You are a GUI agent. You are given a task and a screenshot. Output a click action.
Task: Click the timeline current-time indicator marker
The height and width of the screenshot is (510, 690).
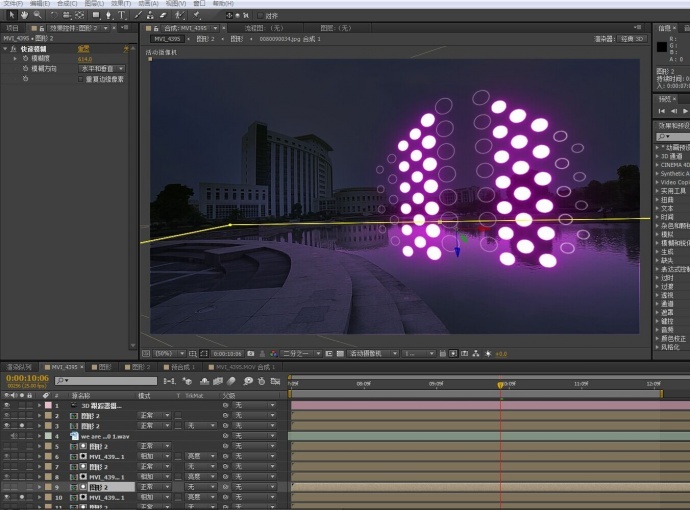501,384
